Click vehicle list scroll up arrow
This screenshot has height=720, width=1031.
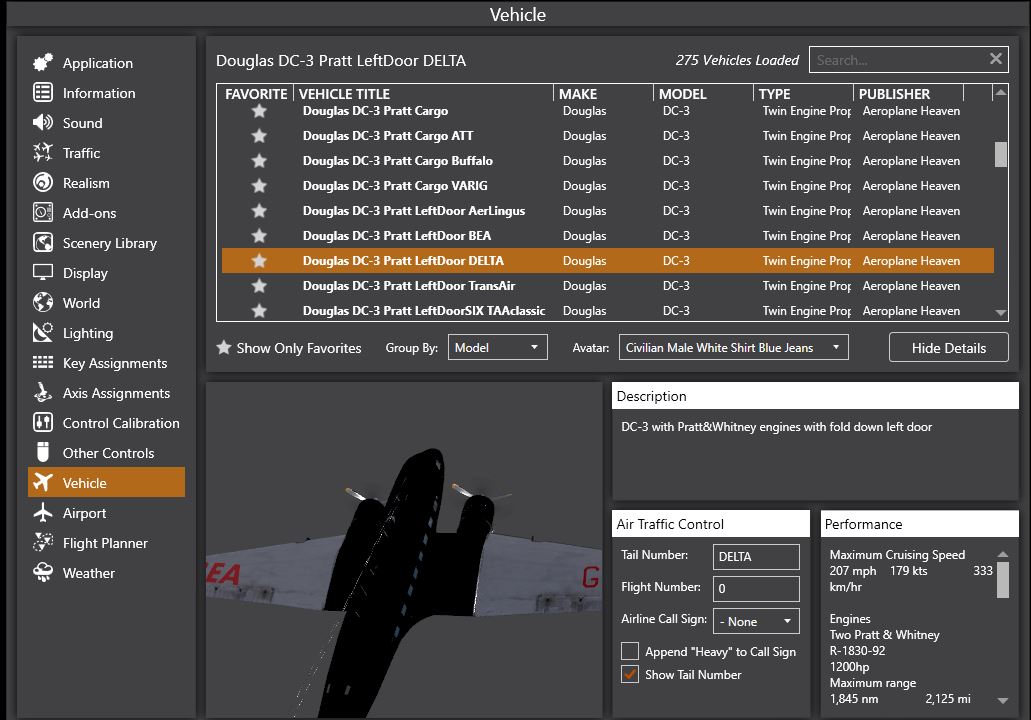pyautogui.click(x=1001, y=92)
